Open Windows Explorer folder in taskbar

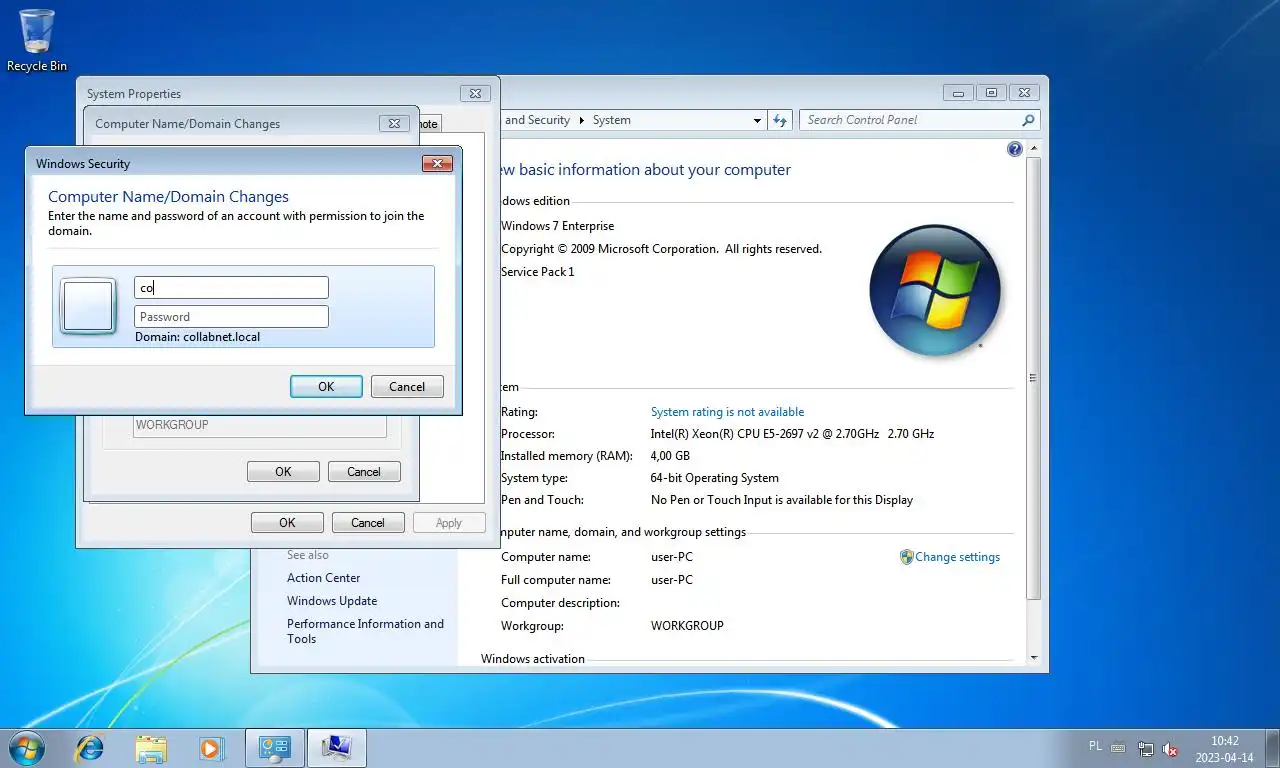point(151,748)
